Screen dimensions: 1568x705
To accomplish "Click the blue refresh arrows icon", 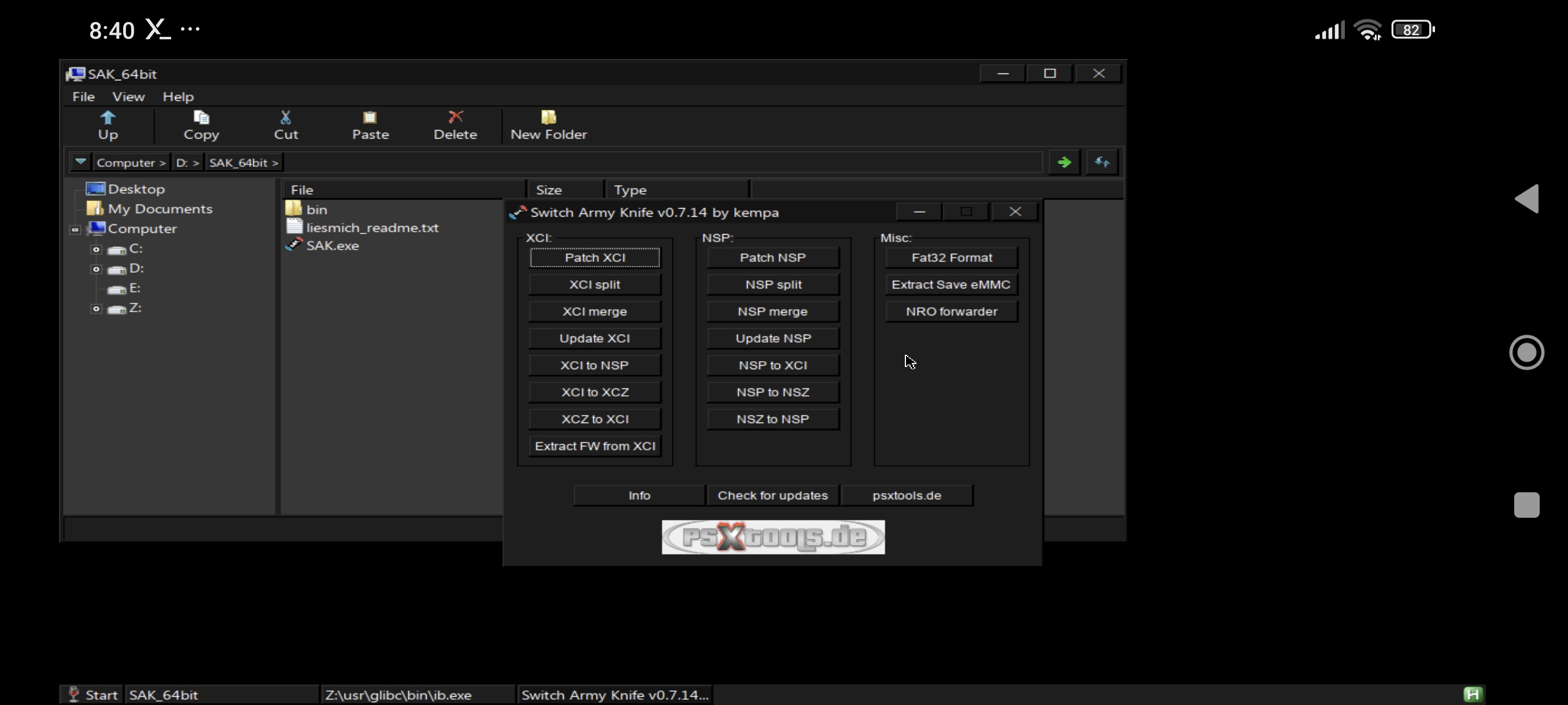I will [1102, 162].
